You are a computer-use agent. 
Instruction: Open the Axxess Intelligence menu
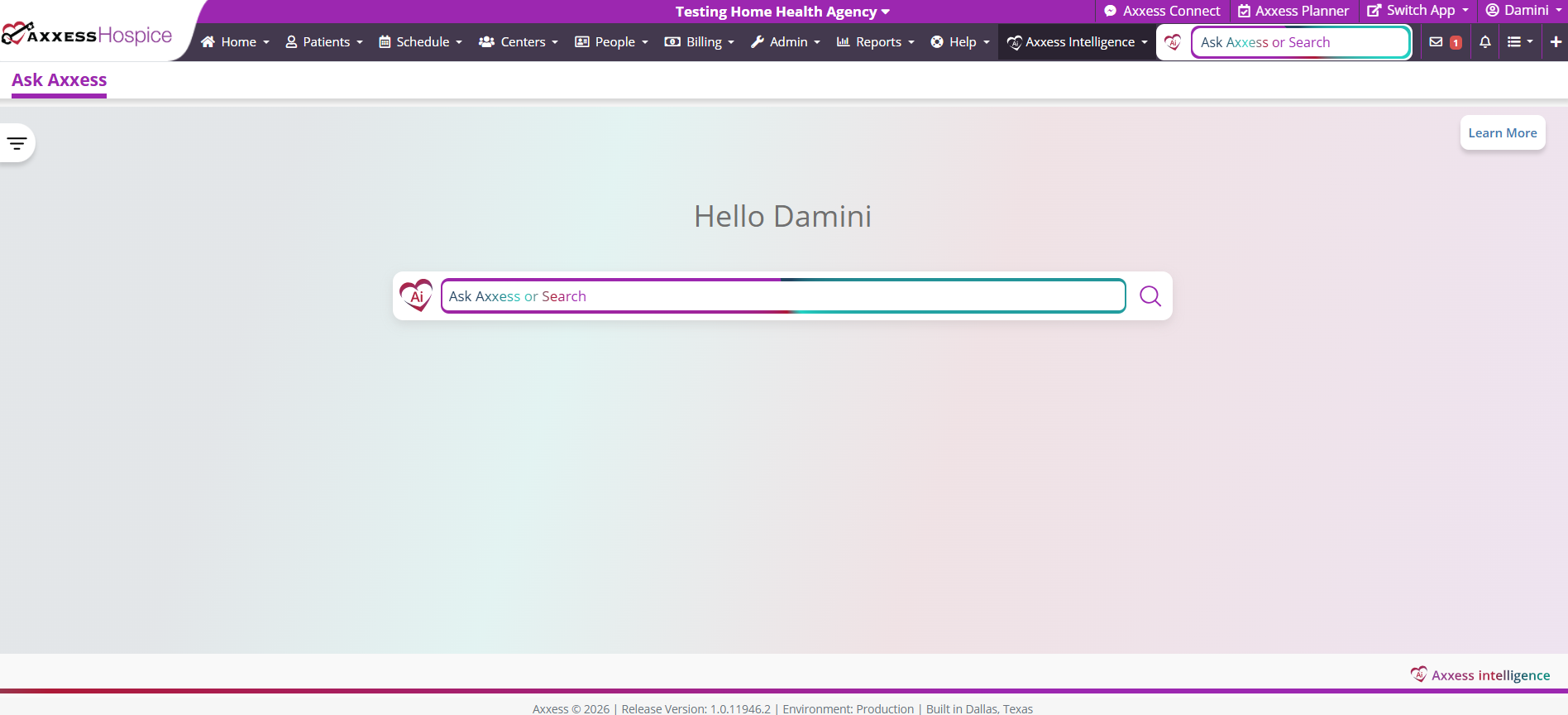(x=1077, y=42)
